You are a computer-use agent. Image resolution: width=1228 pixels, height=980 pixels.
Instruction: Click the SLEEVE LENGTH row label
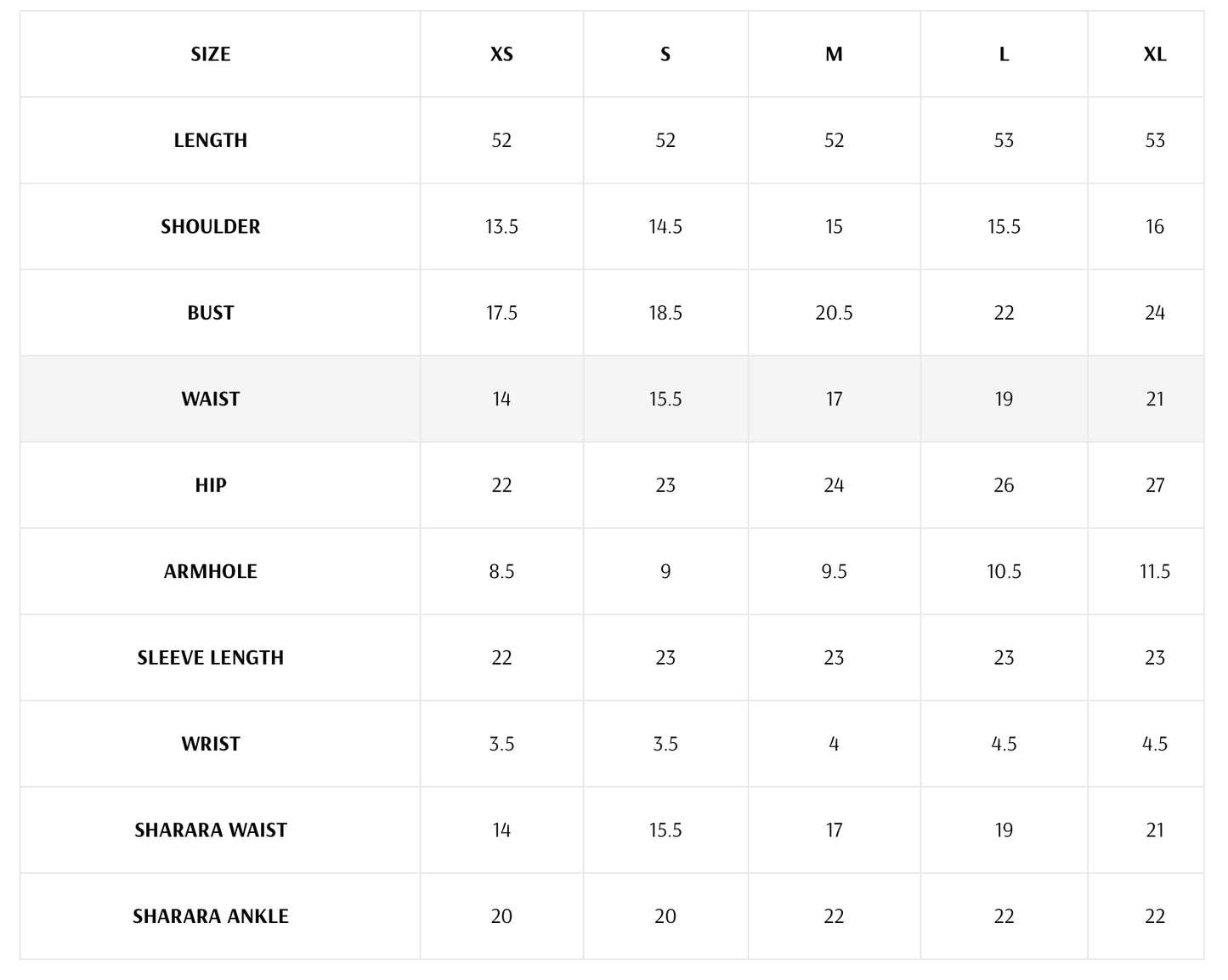(210, 658)
